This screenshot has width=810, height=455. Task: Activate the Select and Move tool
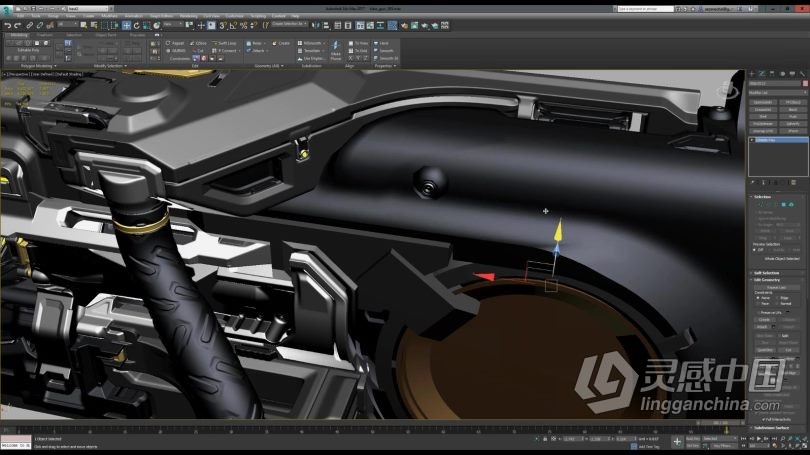point(126,25)
